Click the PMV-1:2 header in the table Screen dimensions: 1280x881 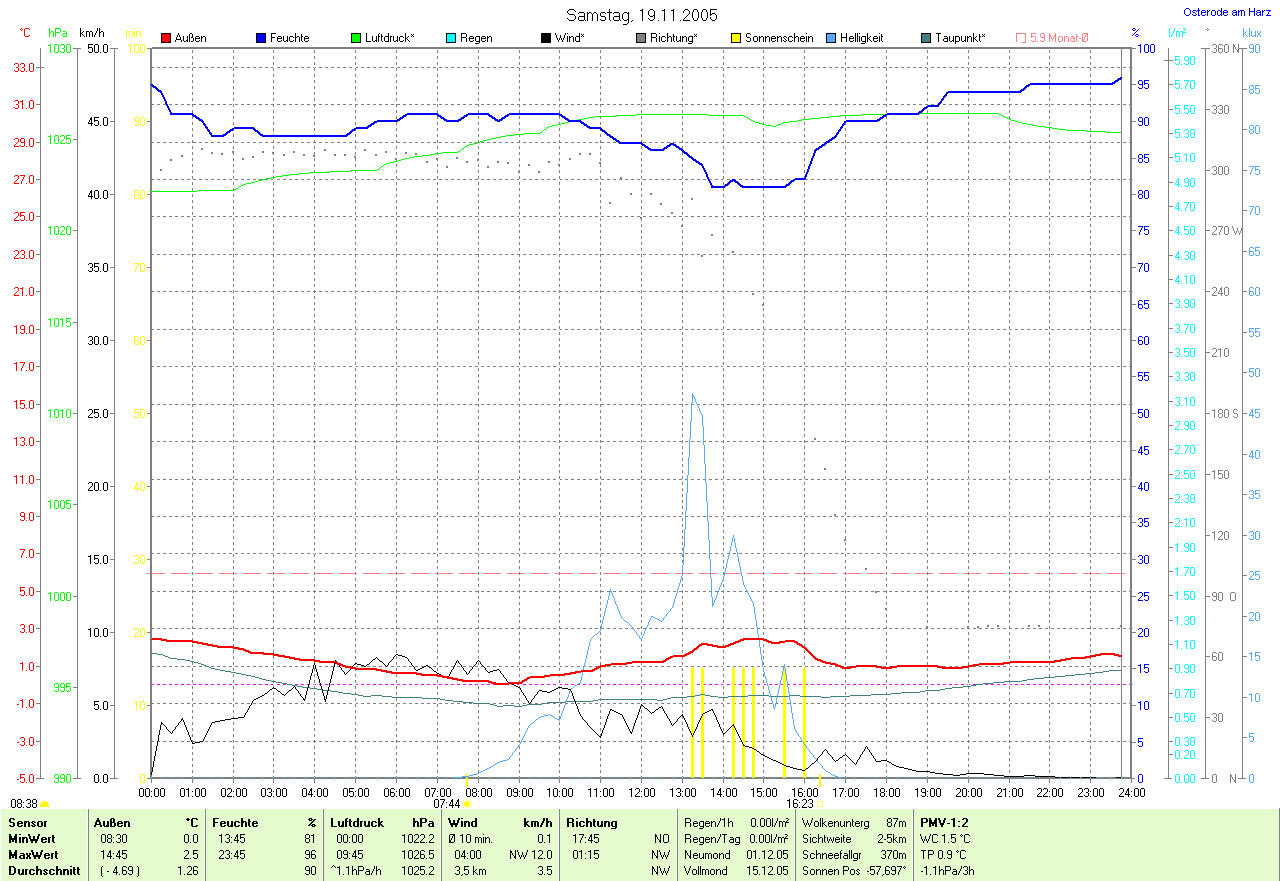tap(944, 823)
